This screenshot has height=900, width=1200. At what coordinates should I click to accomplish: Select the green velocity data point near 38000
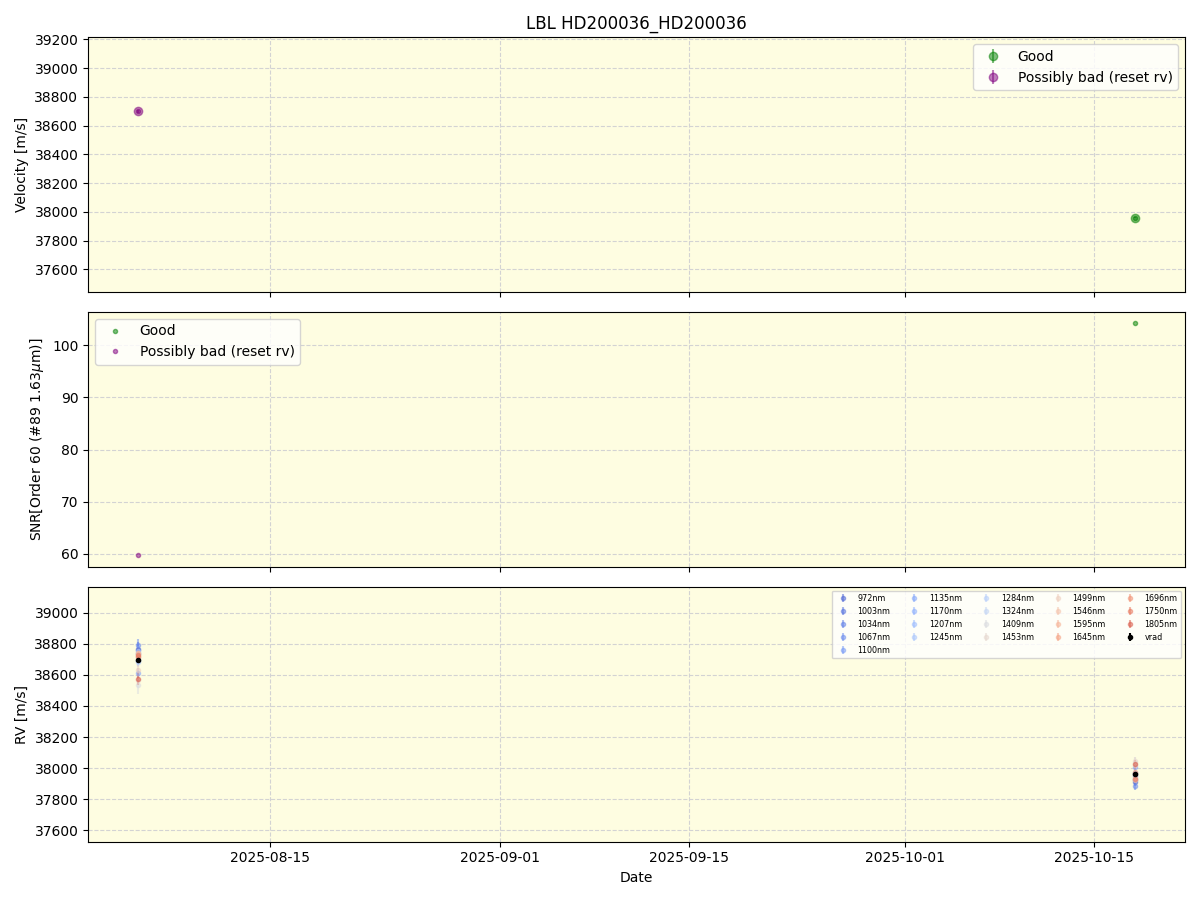[1135, 218]
